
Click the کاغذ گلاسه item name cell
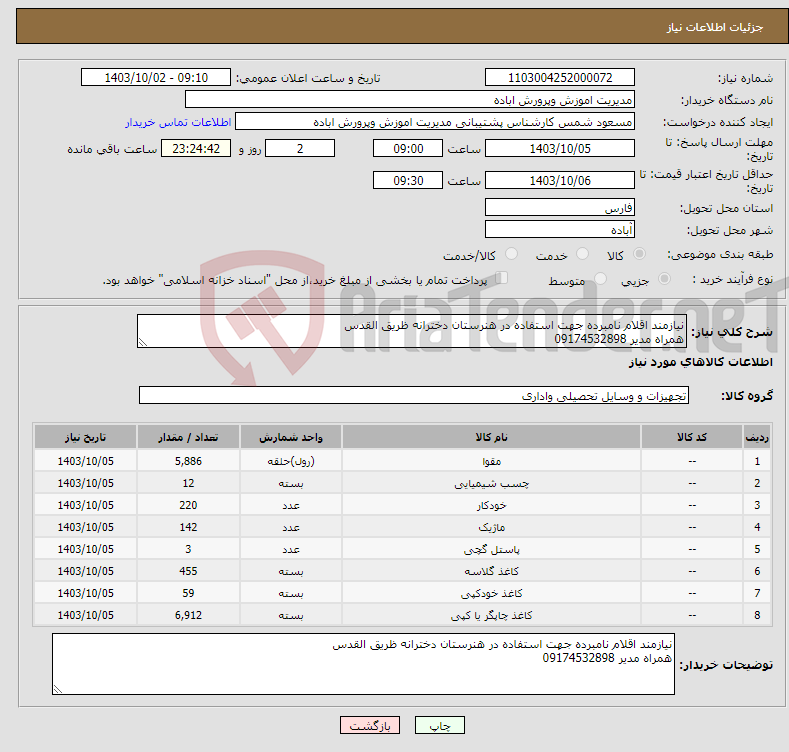click(x=491, y=571)
